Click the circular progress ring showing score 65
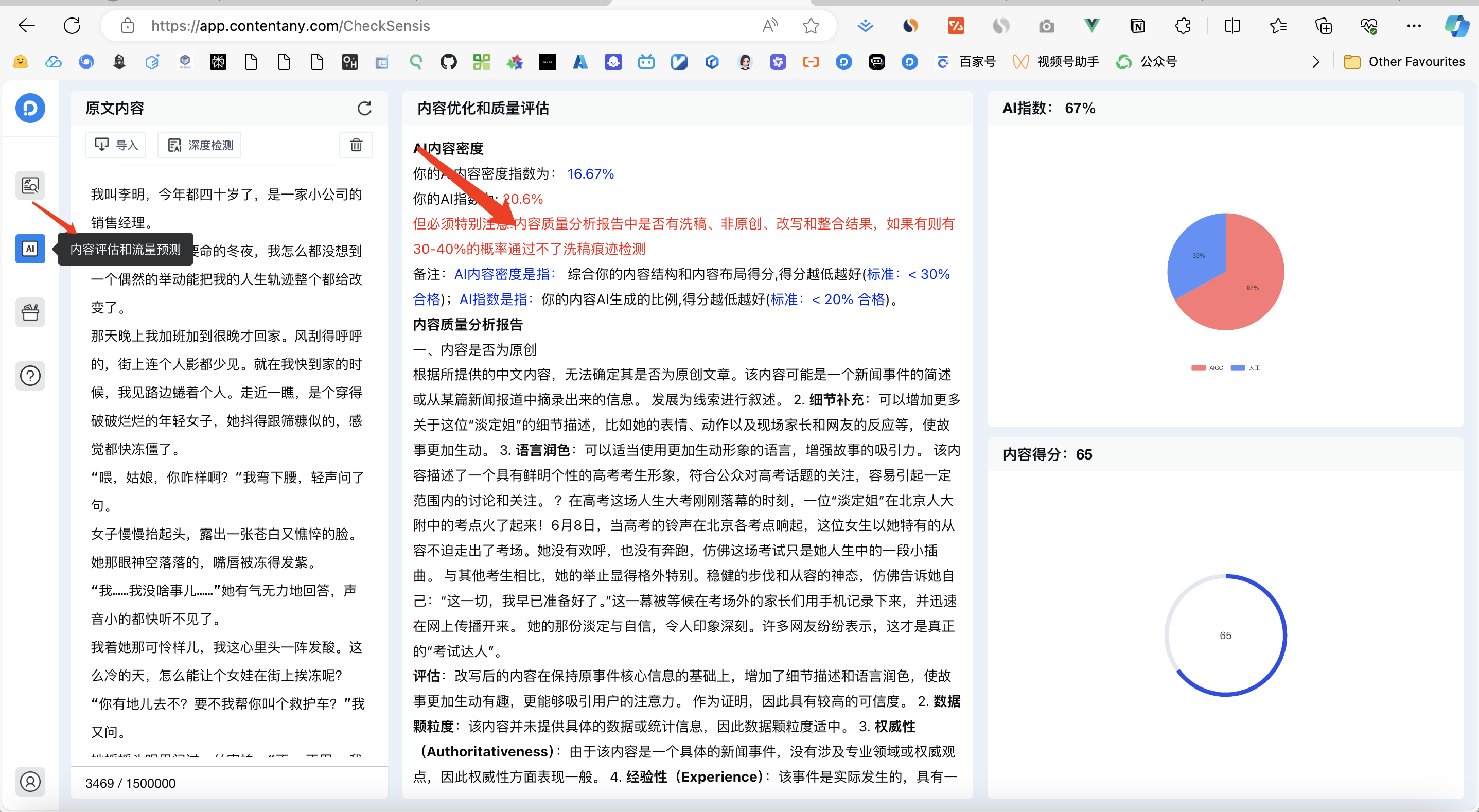 coord(1226,635)
